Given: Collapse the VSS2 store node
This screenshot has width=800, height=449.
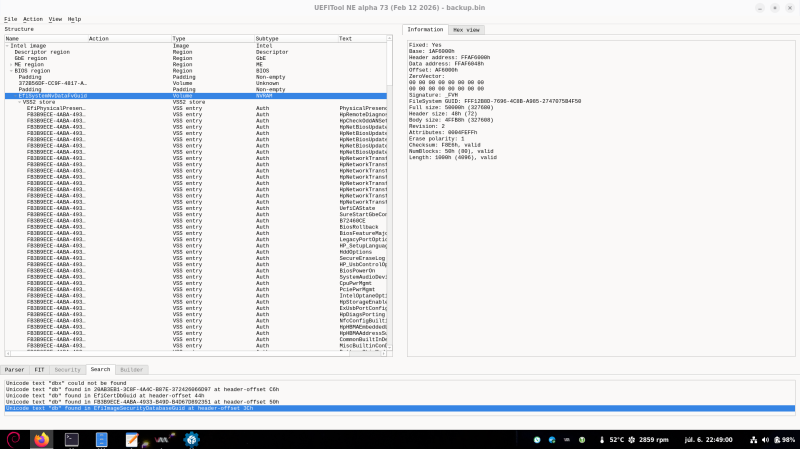Looking at the screenshot, I should tap(19, 102).
